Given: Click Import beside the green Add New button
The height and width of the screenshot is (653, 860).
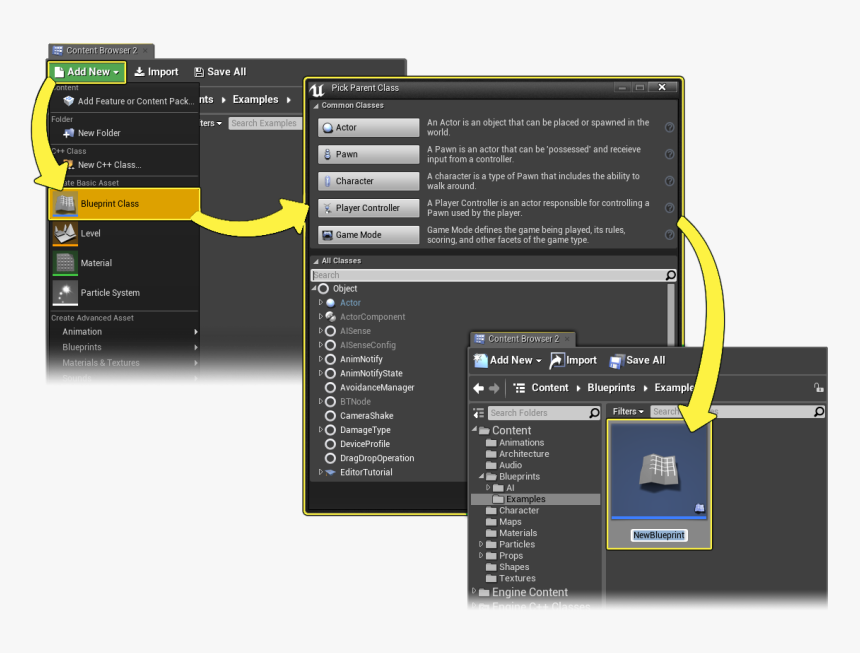Looking at the screenshot, I should pos(156,72).
